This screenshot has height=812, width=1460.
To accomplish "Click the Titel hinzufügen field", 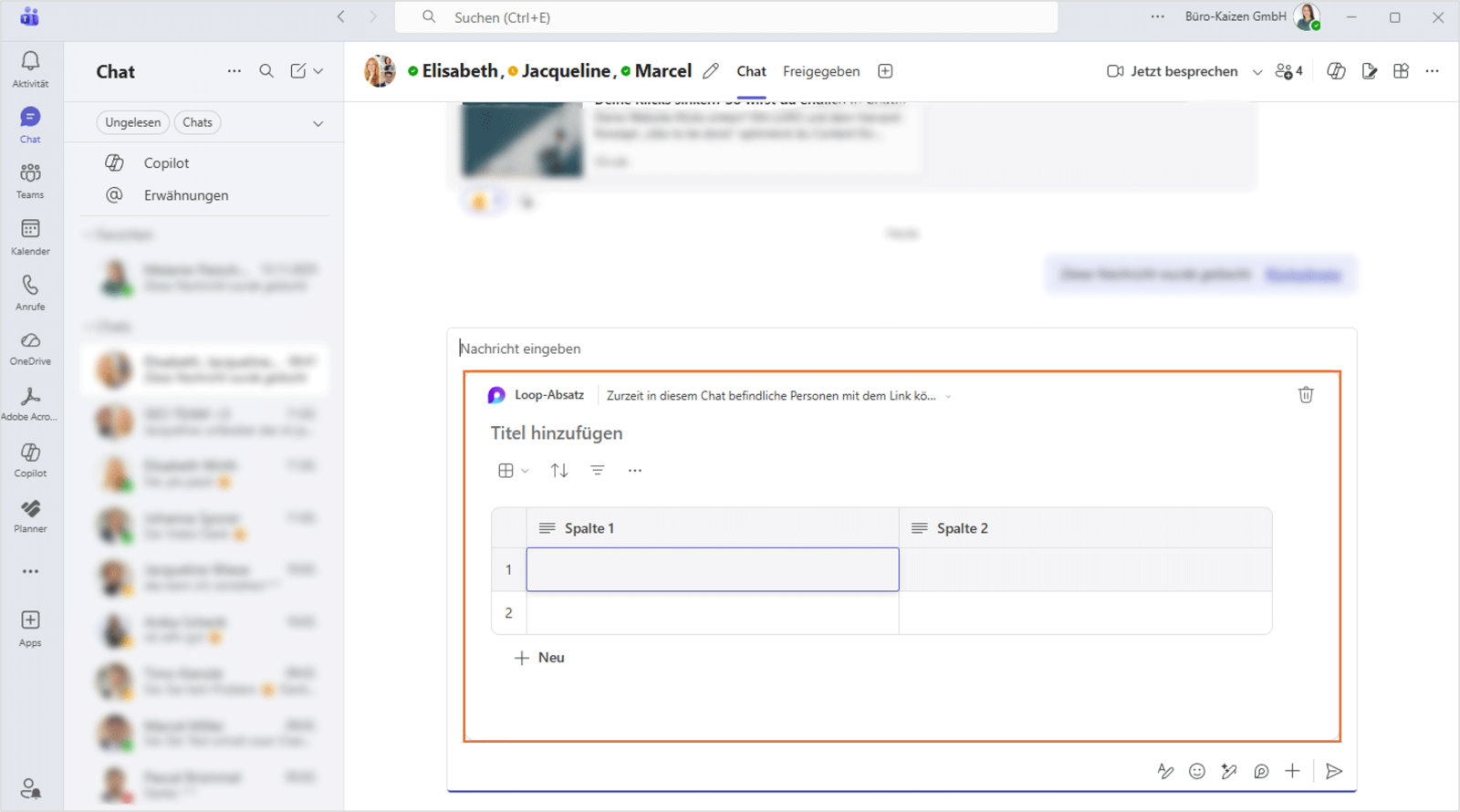I will pos(557,433).
